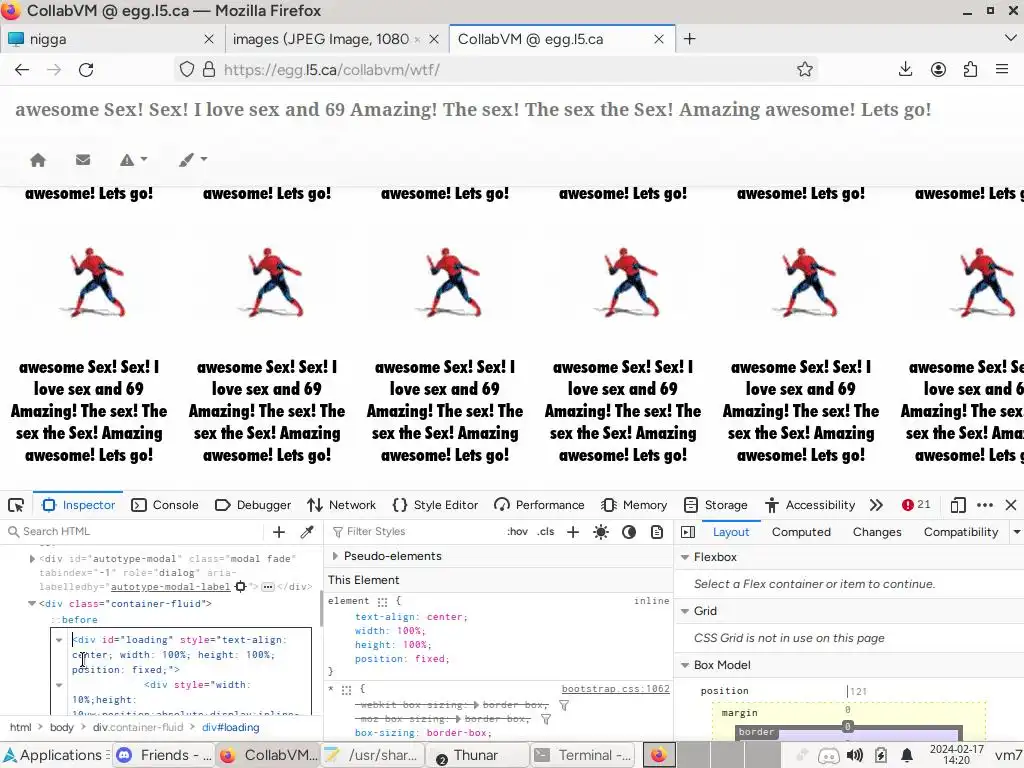Click the CollabVM envelope mail icon
This screenshot has height=768, width=1024.
[83, 159]
